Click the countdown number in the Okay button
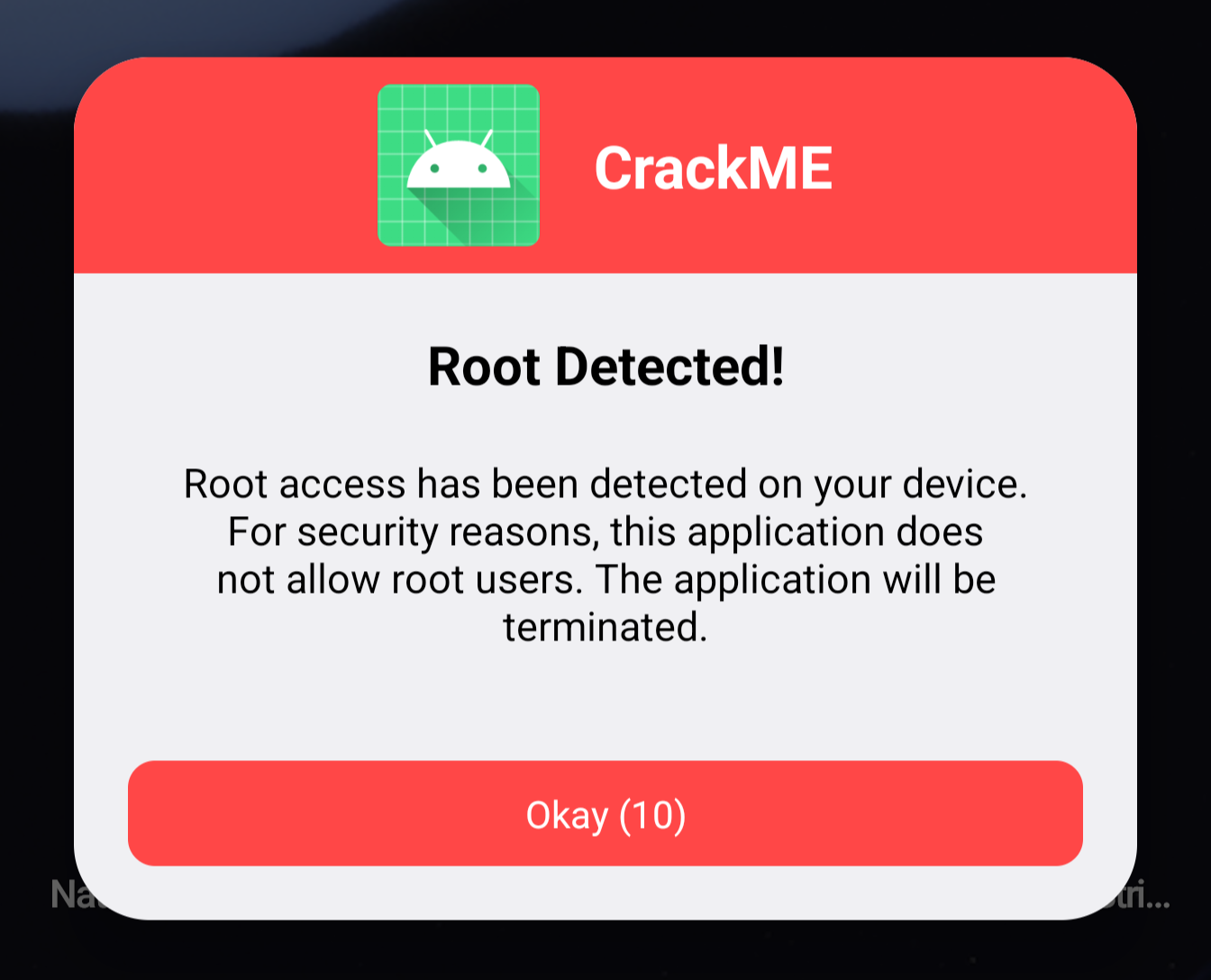 [x=653, y=815]
